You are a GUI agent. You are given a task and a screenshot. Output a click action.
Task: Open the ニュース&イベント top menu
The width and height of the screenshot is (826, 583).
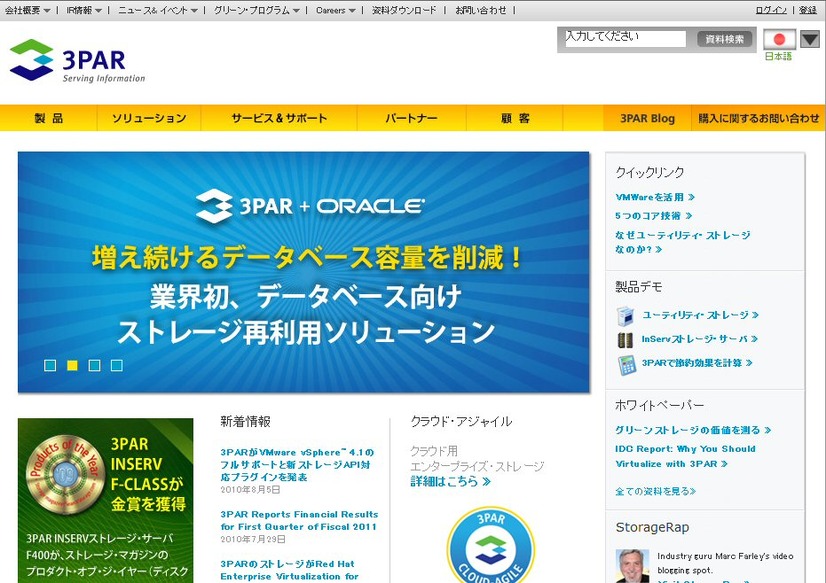[x=158, y=10]
